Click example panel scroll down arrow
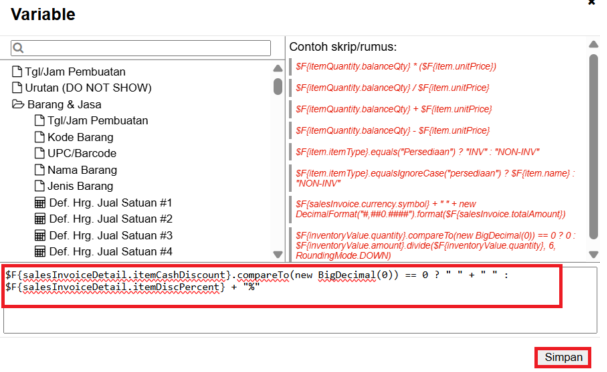Image resolution: width=607 pixels, height=372 pixels. (593, 254)
